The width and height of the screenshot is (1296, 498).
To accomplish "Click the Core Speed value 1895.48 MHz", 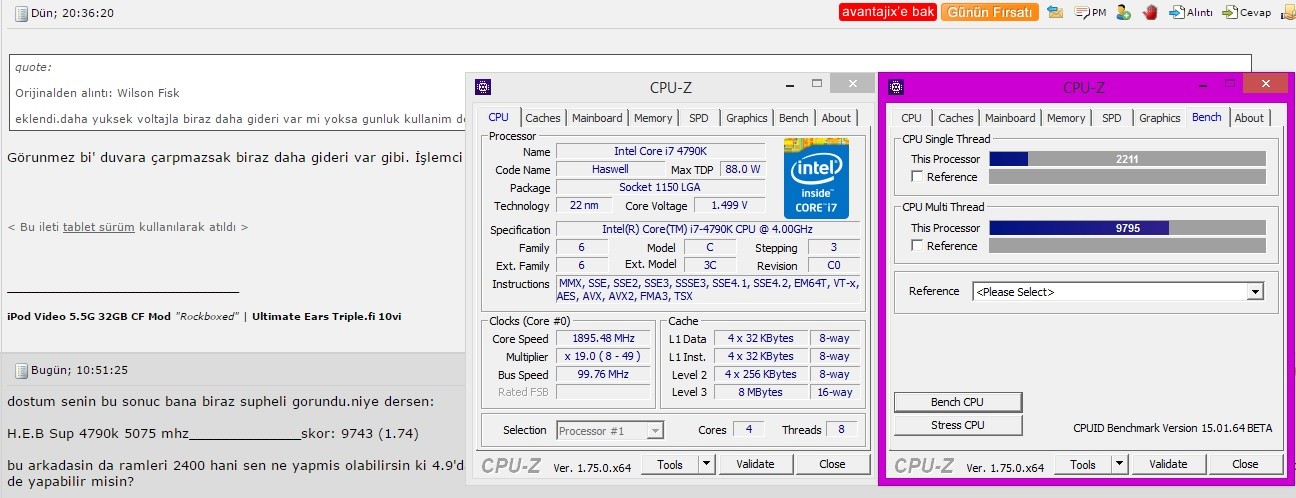I will 601,339.
